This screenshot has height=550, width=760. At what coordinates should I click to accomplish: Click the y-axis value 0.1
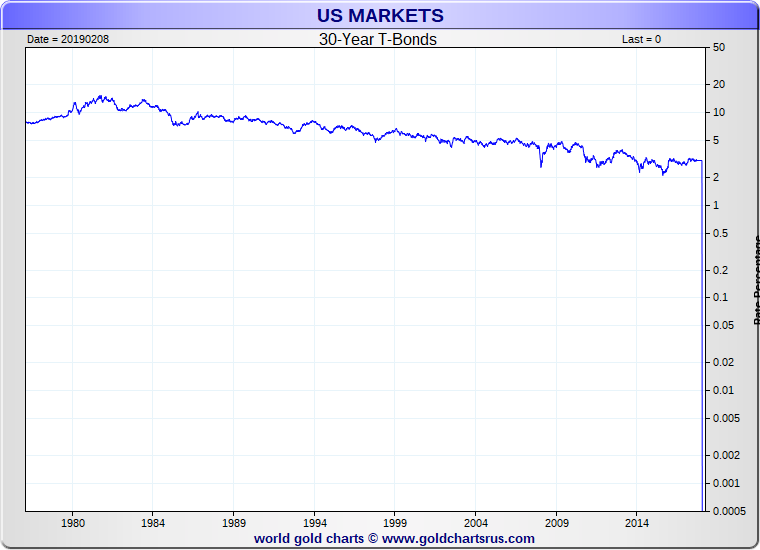[x=721, y=298]
